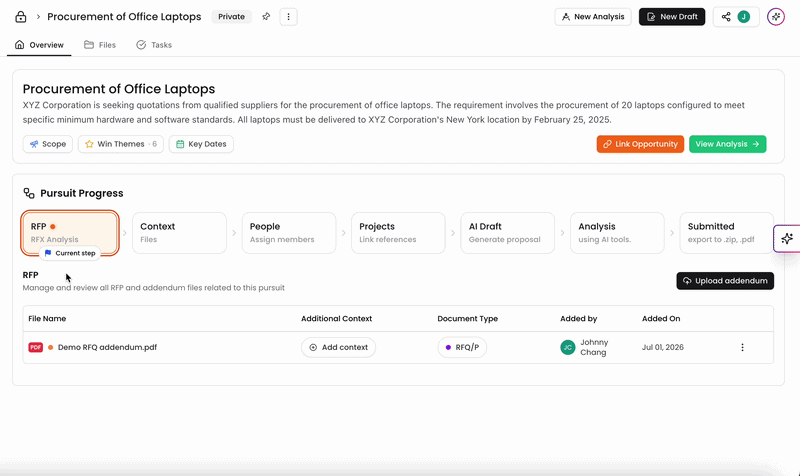The width and height of the screenshot is (800, 476).
Task: Click Add context for the addendum file
Action: (338, 347)
